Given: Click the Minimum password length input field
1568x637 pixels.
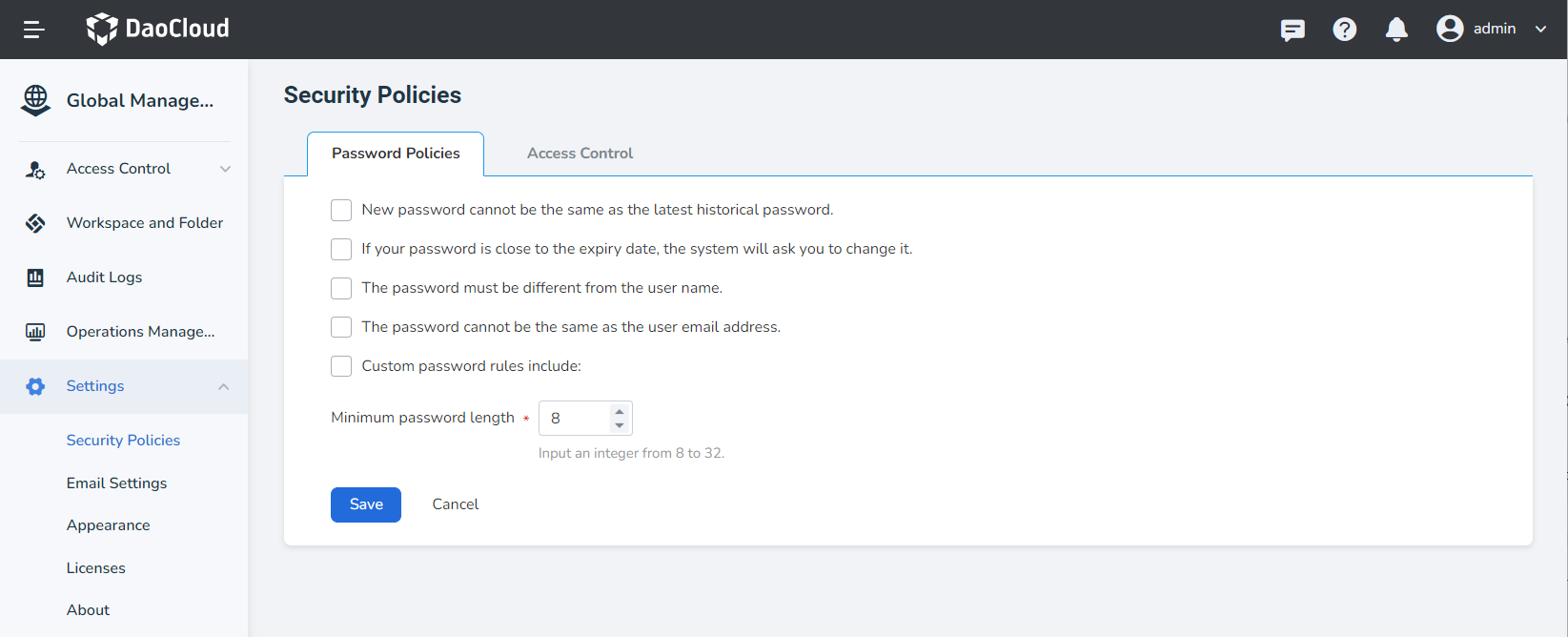Looking at the screenshot, I should pos(574,419).
